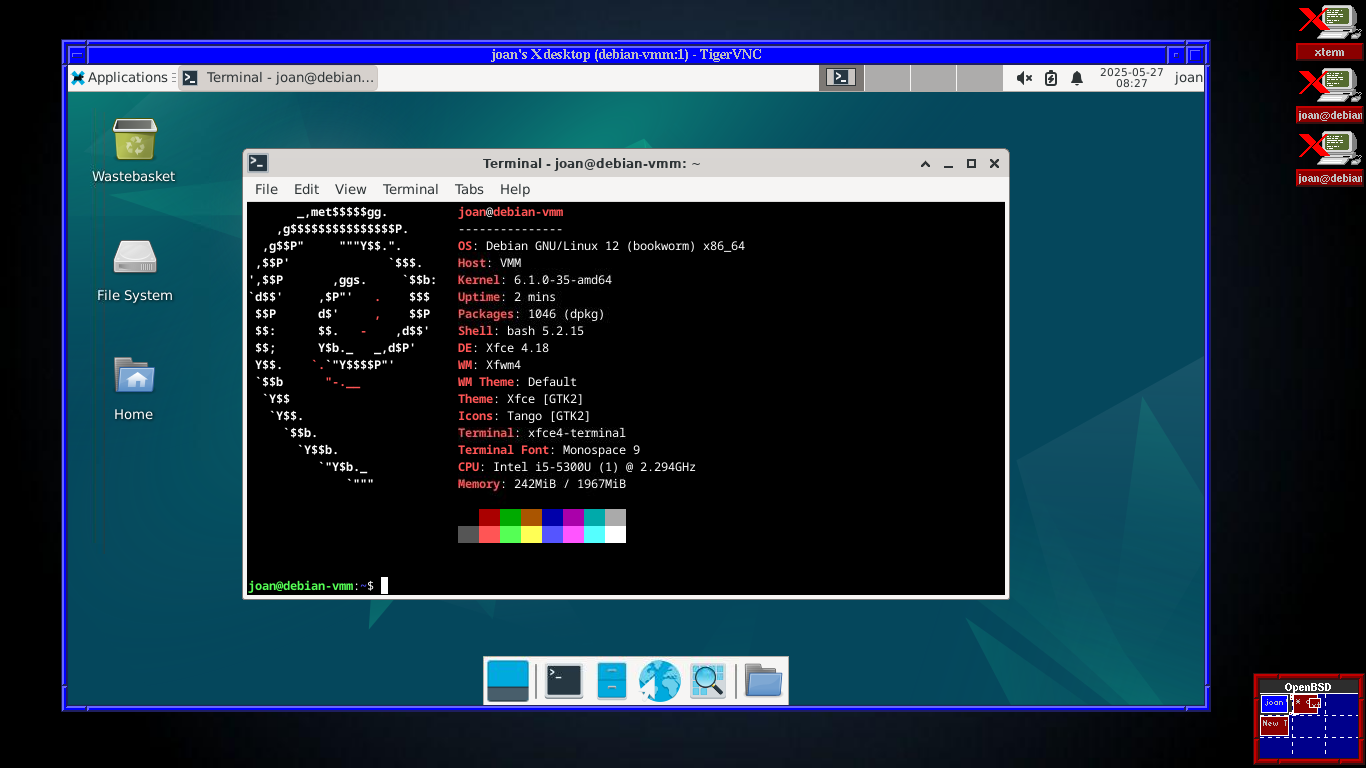1366x768 pixels.
Task: Open the File Manager dock icon
Action: click(612, 681)
